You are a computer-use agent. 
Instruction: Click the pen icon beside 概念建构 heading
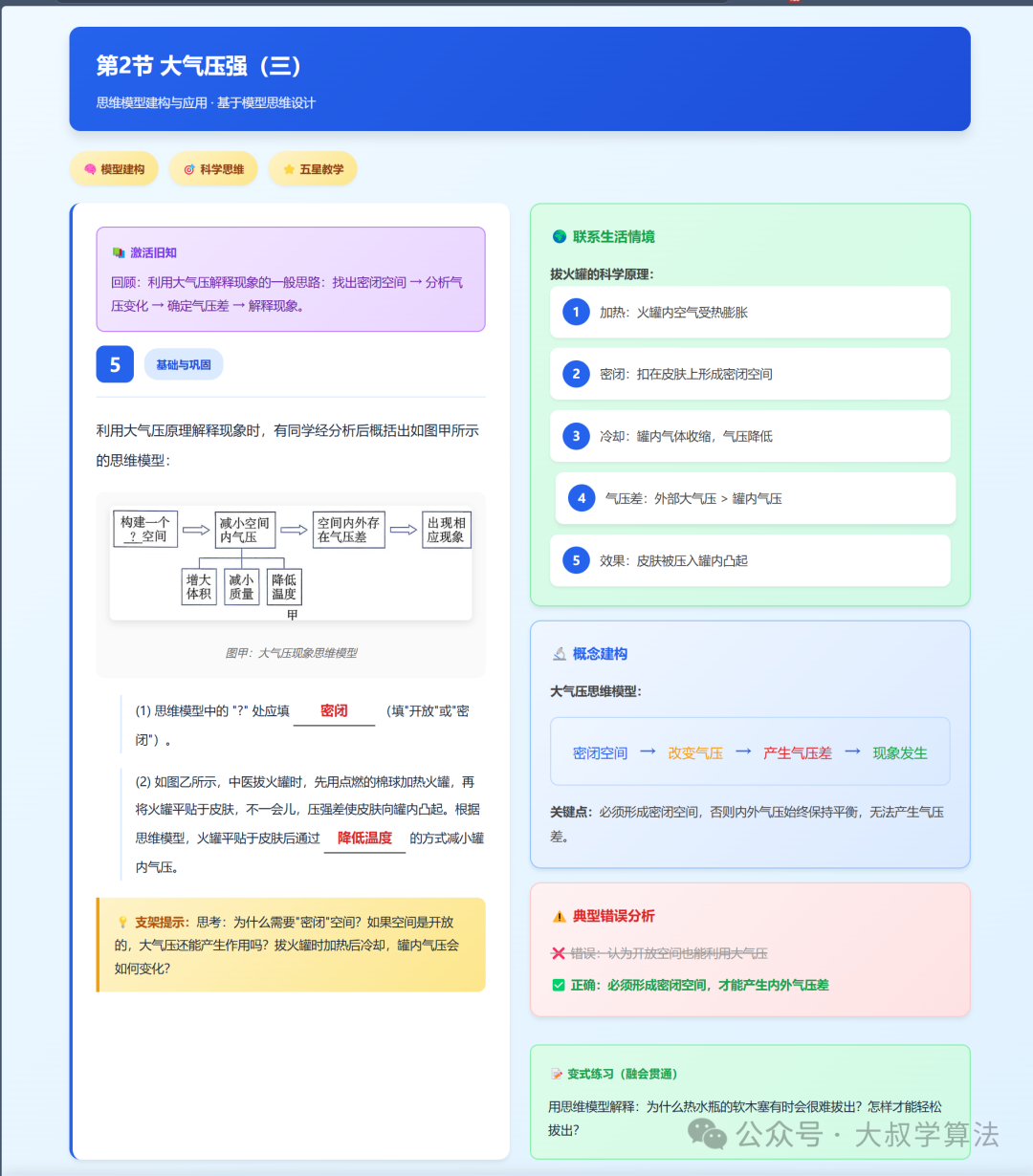pos(560,654)
